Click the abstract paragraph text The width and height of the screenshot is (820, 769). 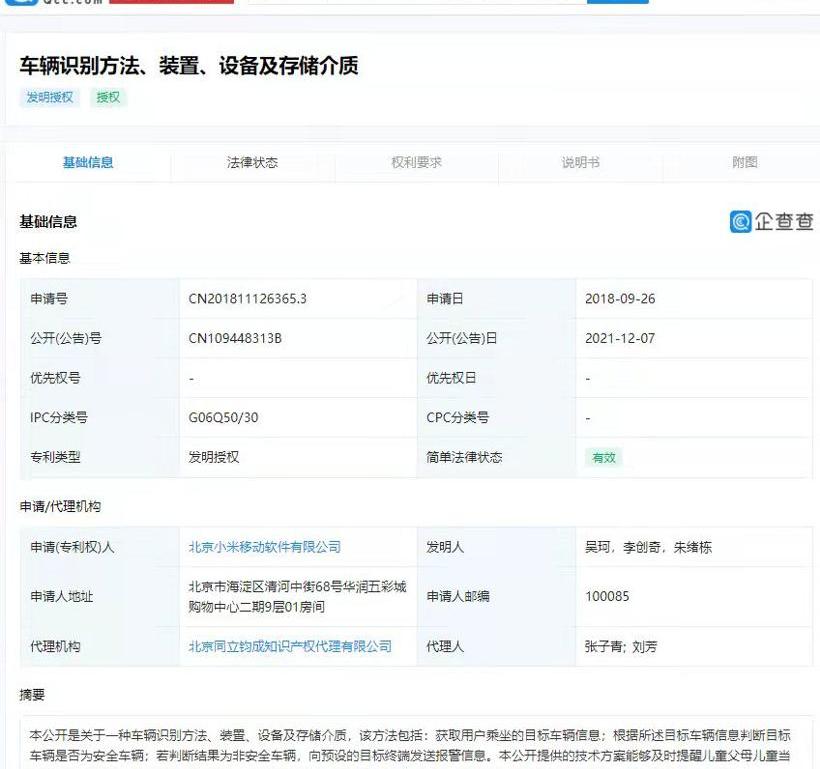pyautogui.click(x=410, y=745)
